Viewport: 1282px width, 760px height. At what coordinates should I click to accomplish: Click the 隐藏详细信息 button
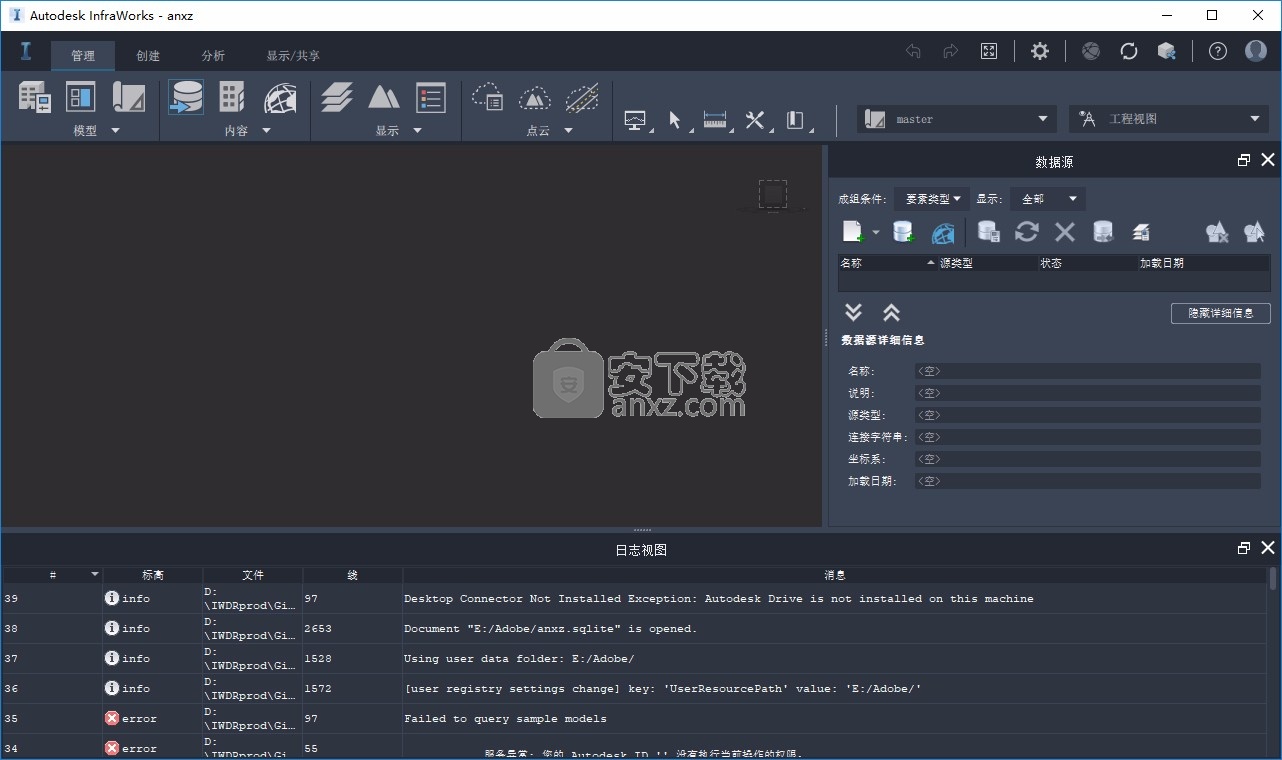[1221, 313]
